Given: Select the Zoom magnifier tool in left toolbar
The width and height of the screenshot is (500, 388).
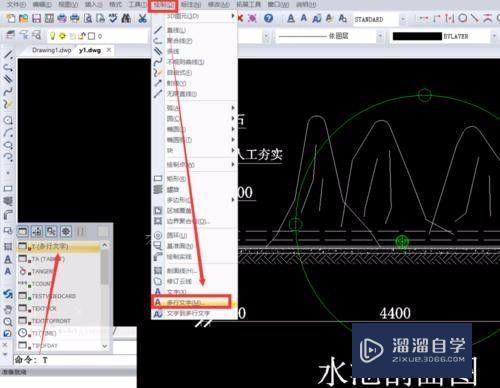Looking at the screenshot, I should pos(8,321).
